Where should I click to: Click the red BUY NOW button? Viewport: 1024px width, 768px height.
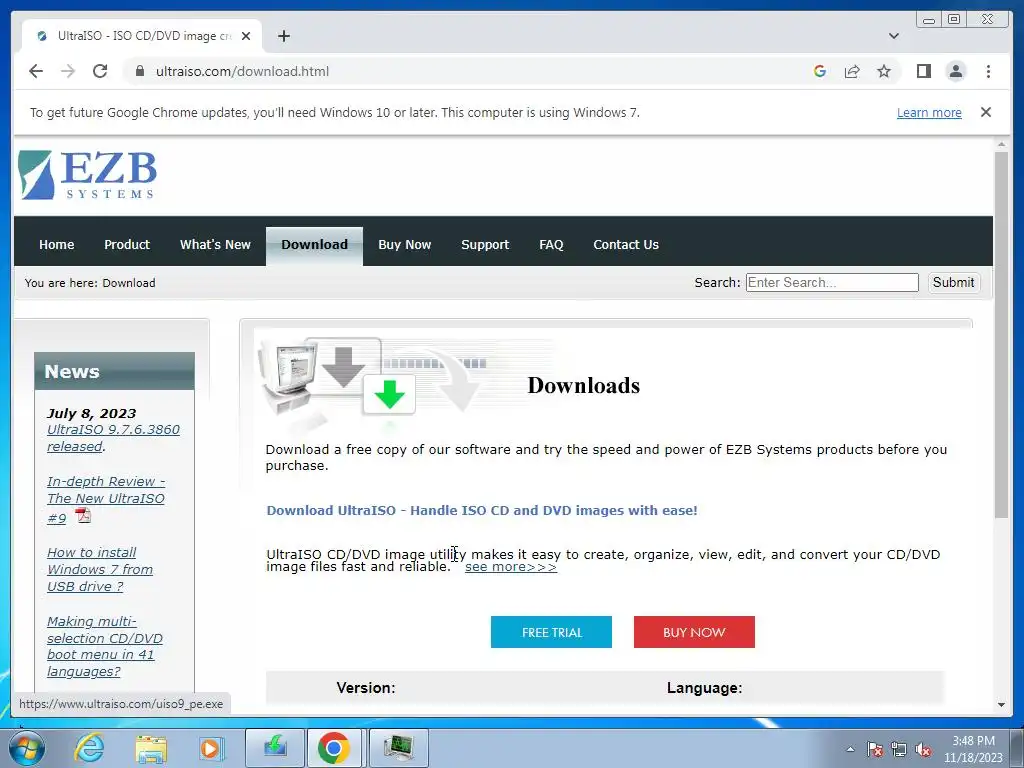point(694,632)
